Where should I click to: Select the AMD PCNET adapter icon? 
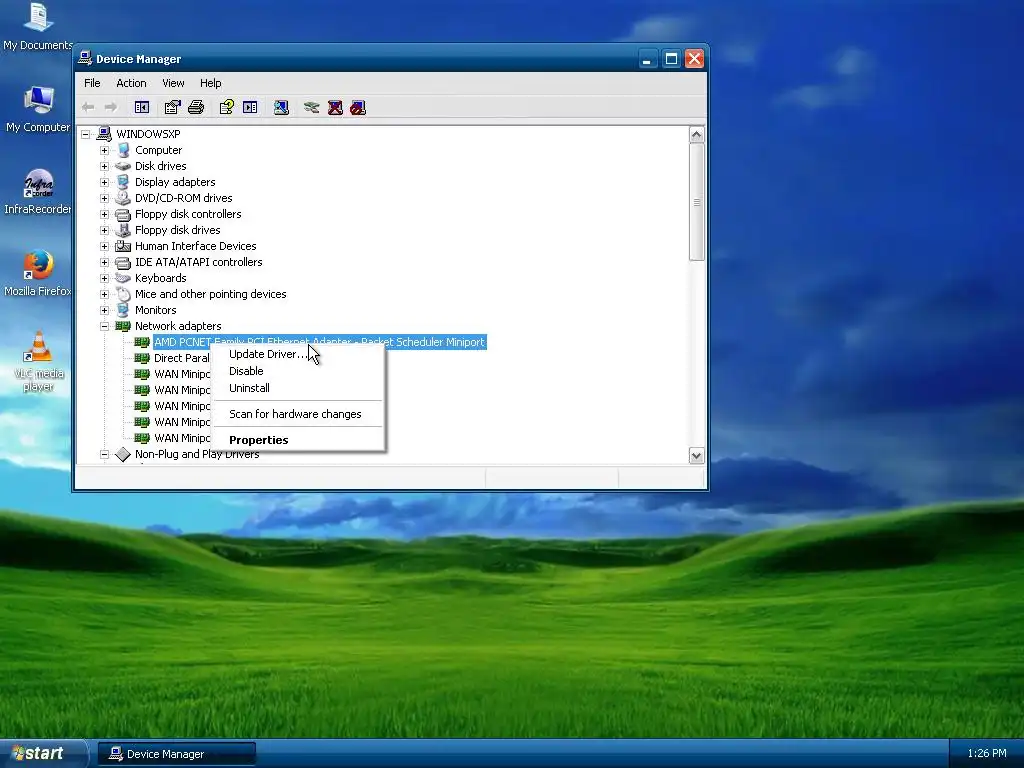point(142,342)
